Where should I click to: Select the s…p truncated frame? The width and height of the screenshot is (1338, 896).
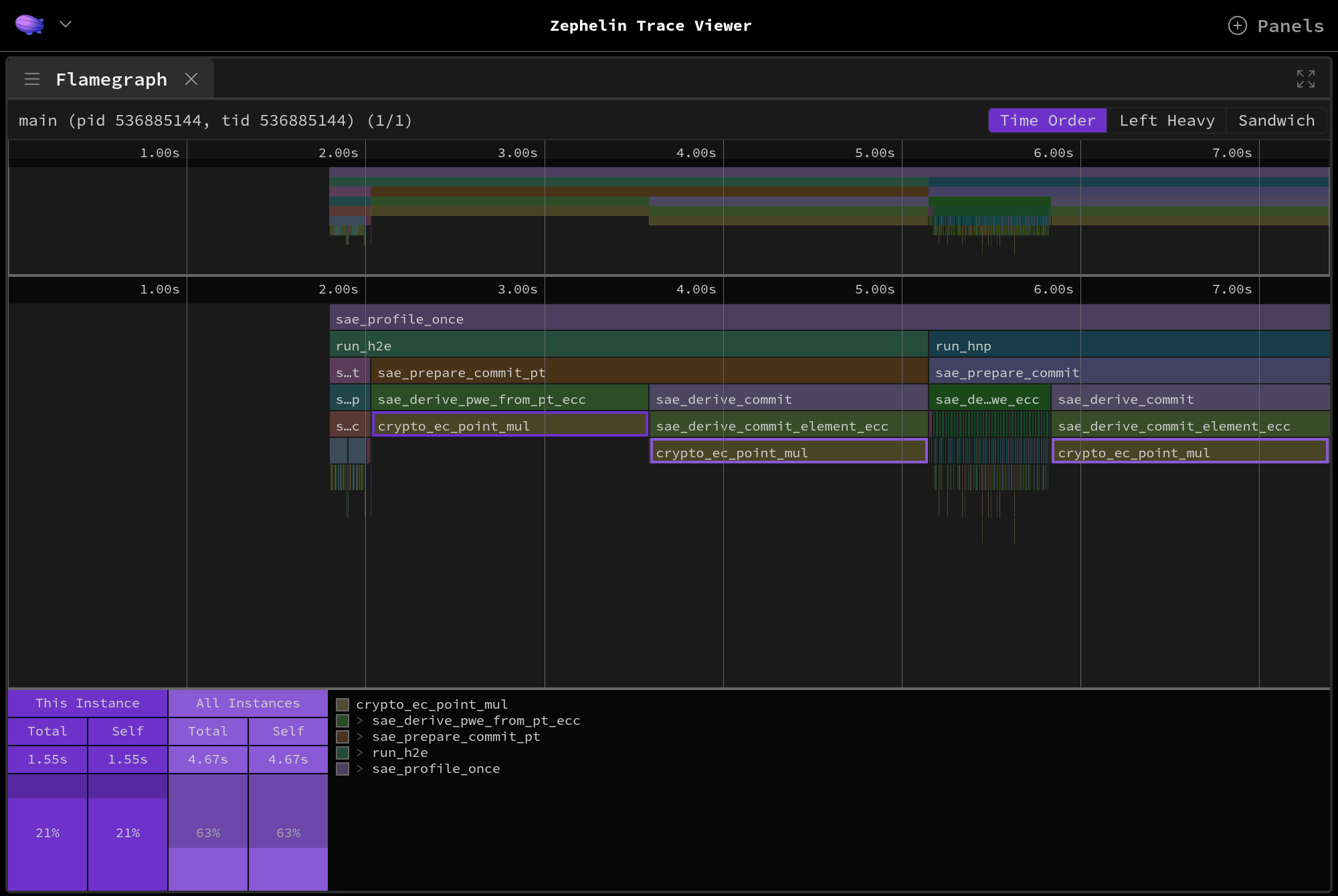click(x=349, y=399)
